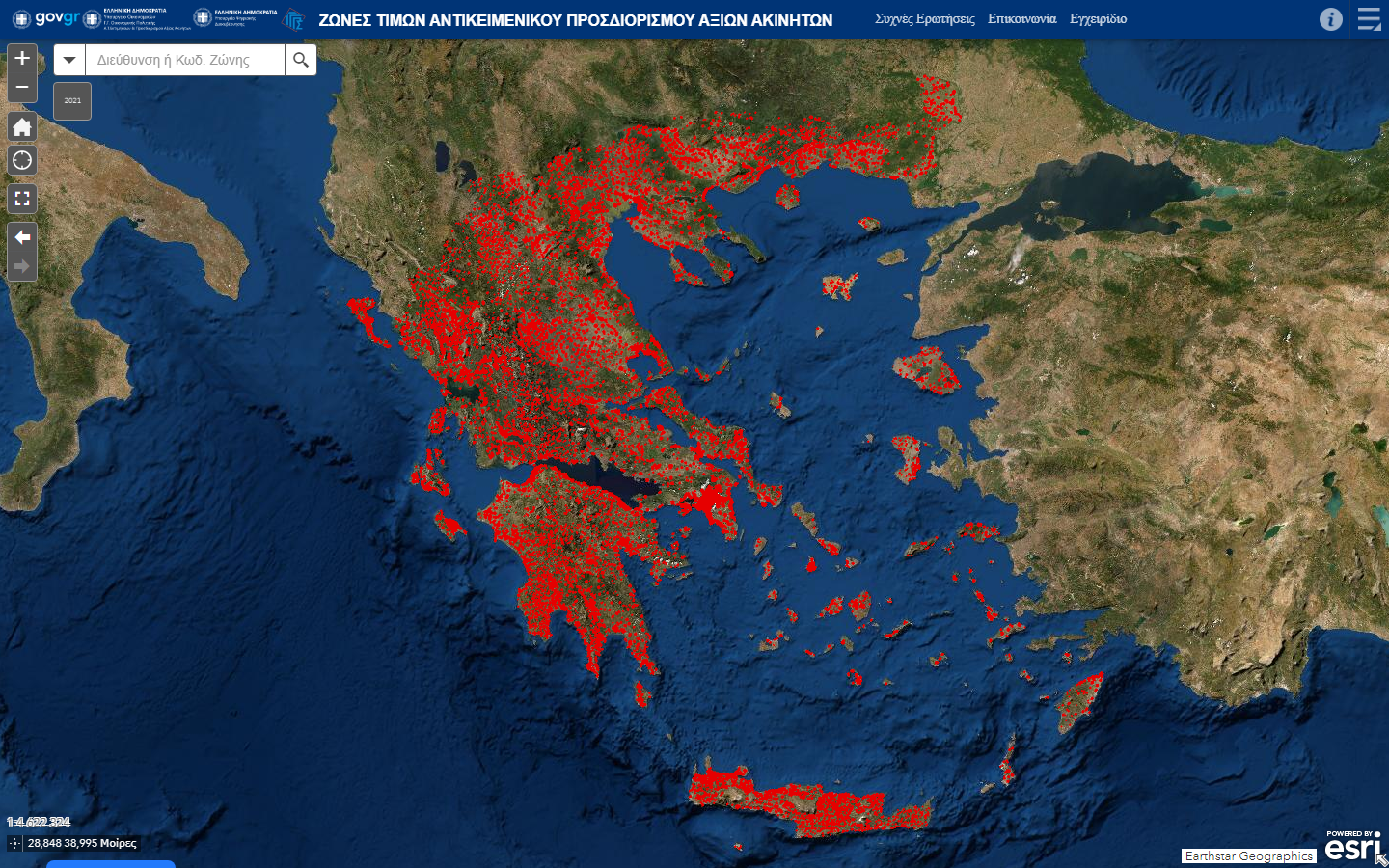
Task: Open Συχνές Ερωτήσεις page
Action: tap(924, 19)
